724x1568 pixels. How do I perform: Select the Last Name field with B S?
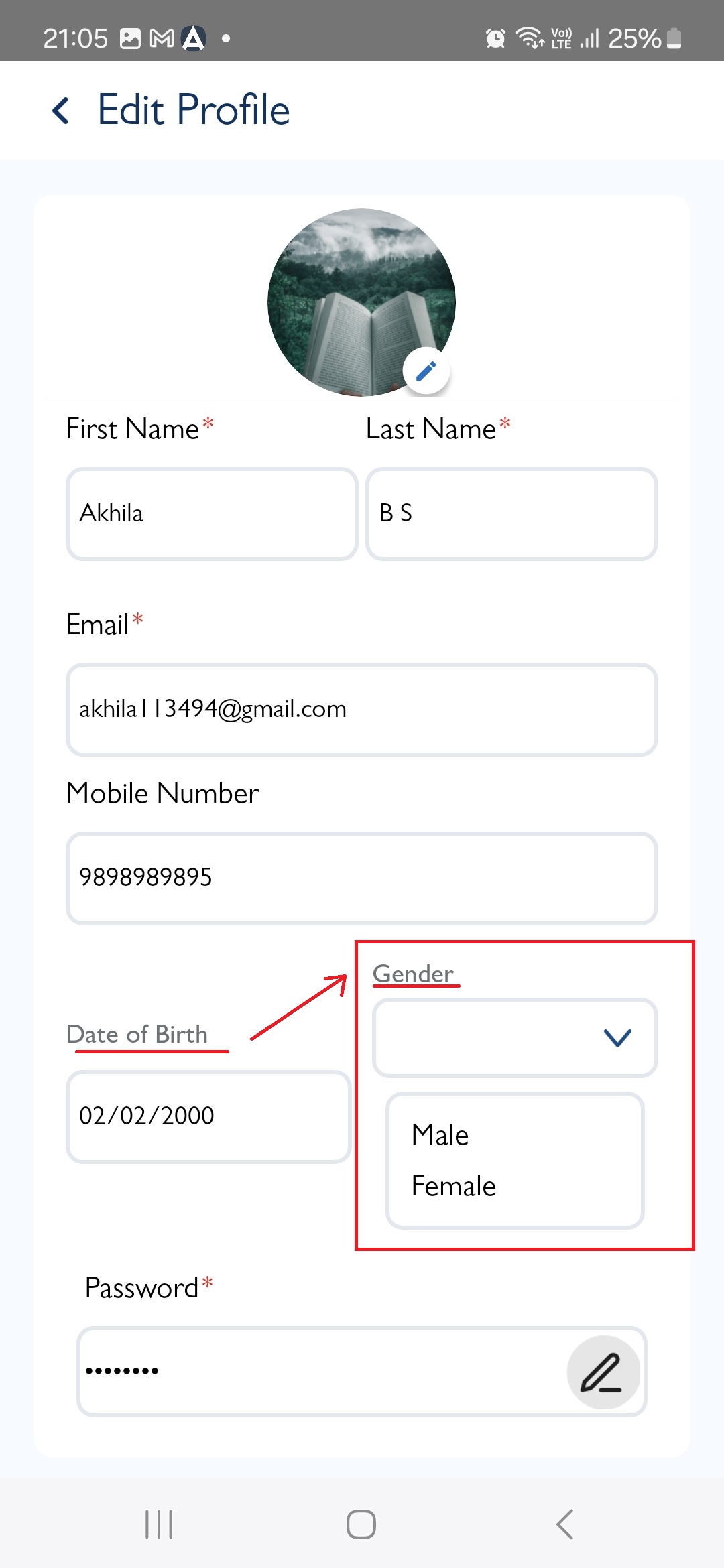511,514
